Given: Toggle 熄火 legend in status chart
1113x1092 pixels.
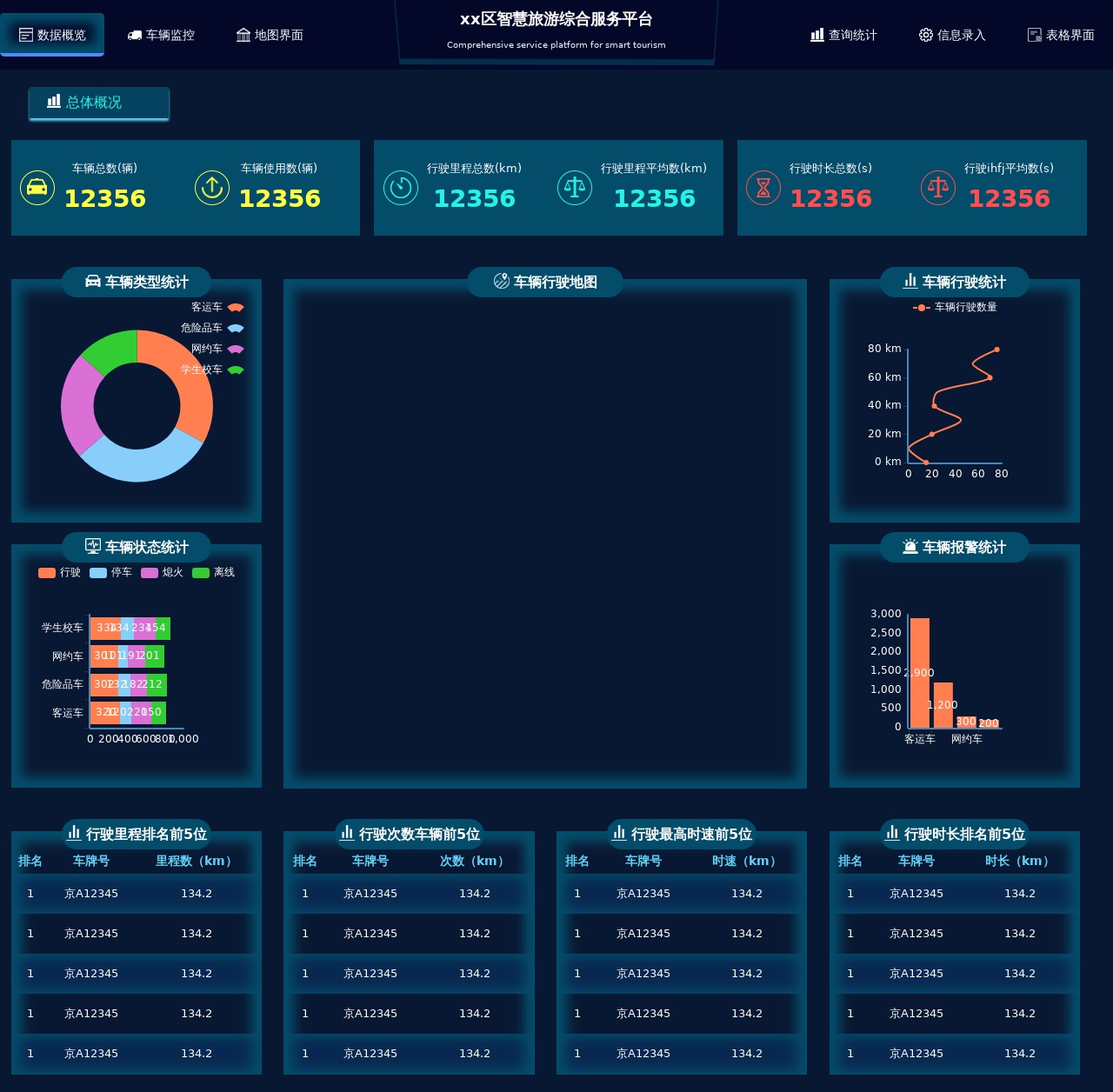Looking at the screenshot, I should [x=162, y=572].
